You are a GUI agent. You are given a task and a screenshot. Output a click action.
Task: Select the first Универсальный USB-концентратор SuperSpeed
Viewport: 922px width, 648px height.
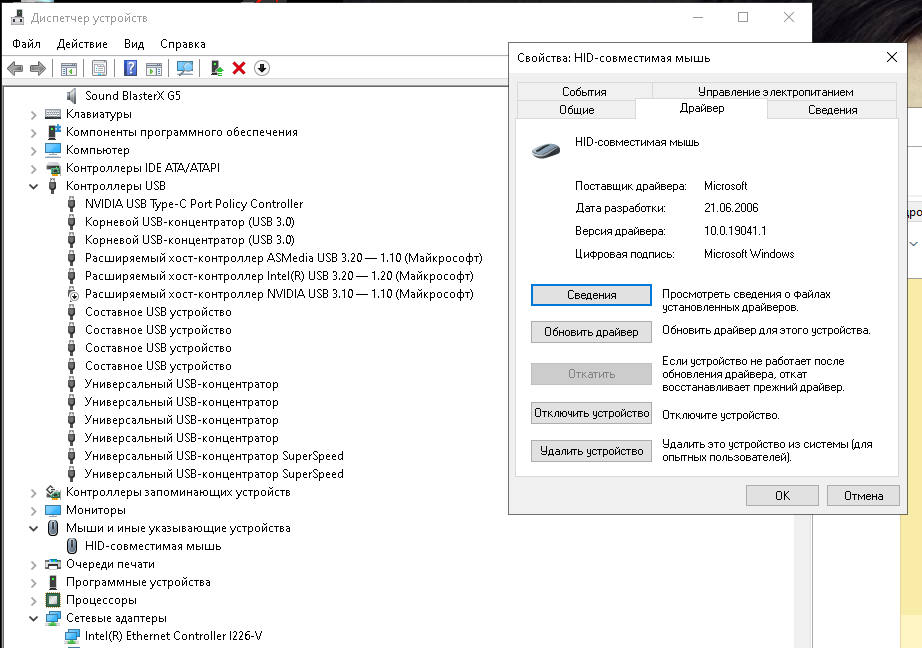(214, 456)
